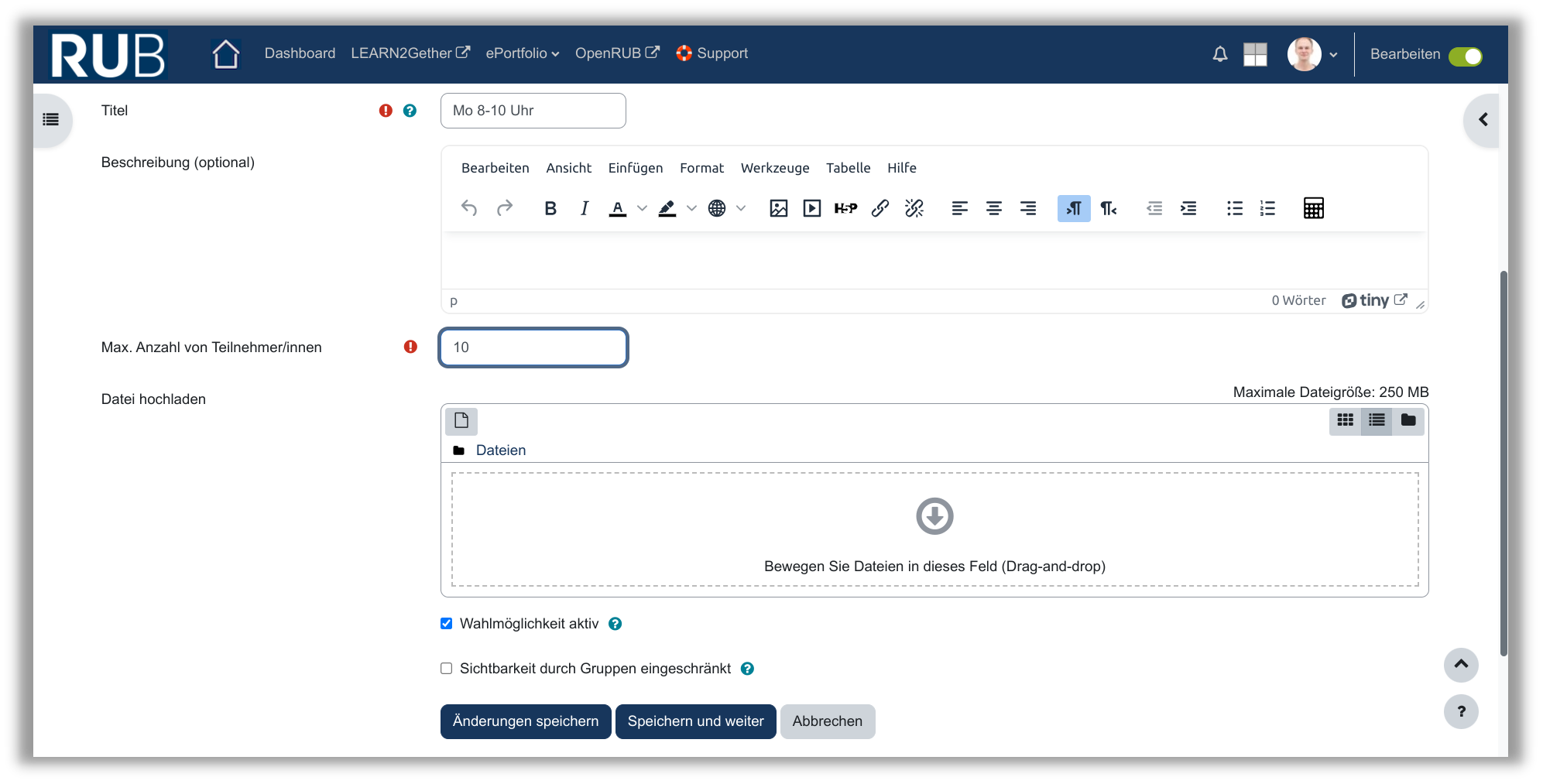Switch file view to grid icons
Viewport: 1543px width, 784px height.
(x=1345, y=420)
